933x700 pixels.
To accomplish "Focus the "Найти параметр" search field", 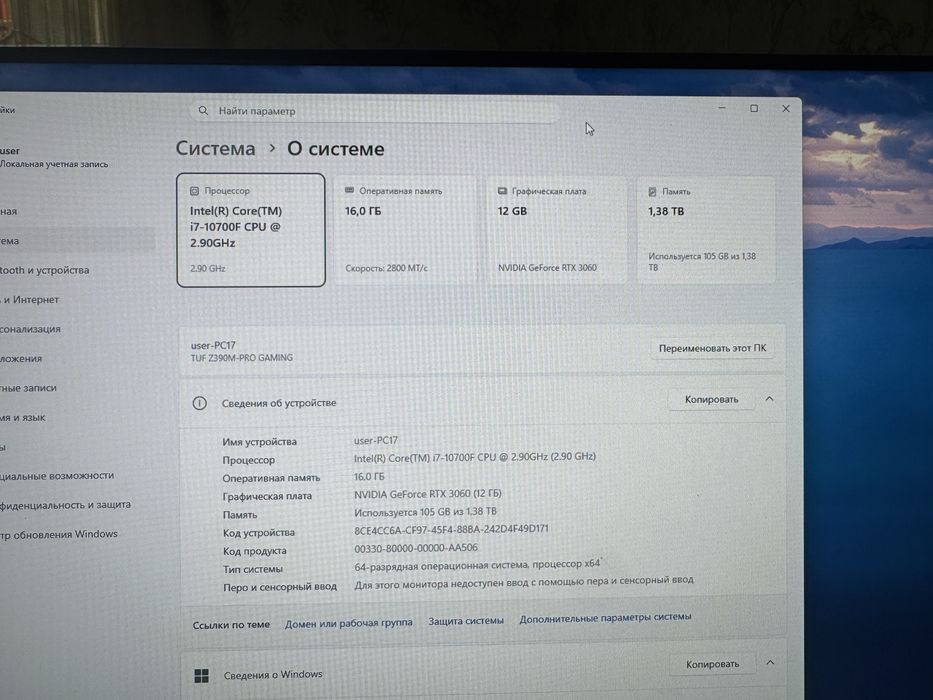I will coord(375,111).
